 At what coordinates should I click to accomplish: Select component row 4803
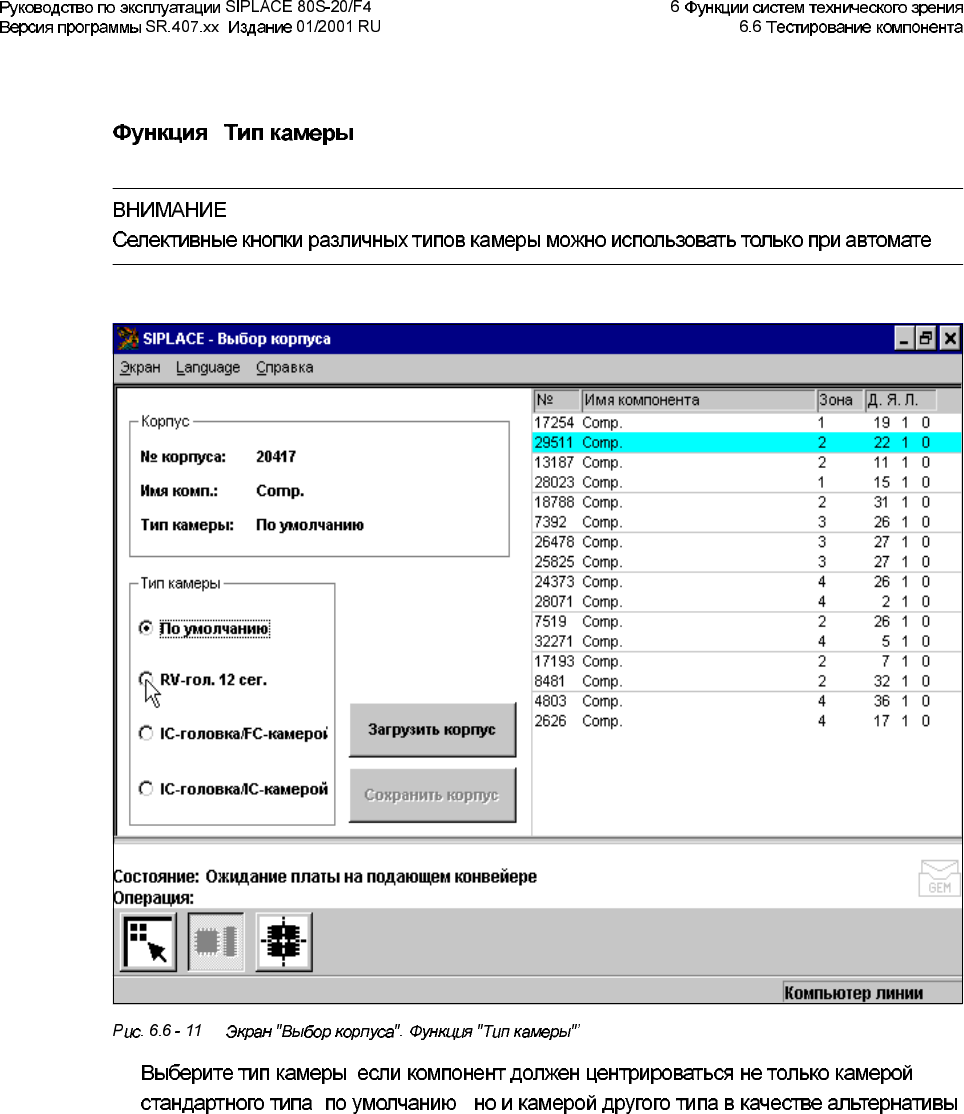click(747, 701)
